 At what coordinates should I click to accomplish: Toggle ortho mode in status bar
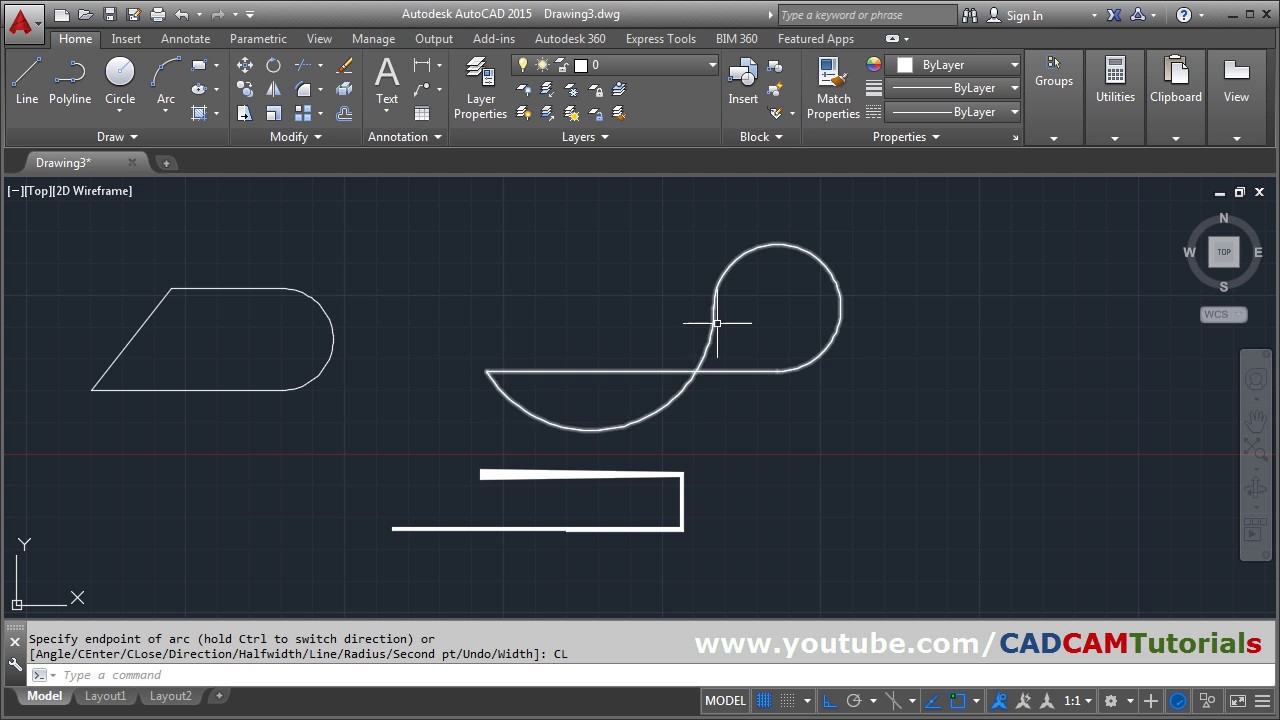(x=830, y=701)
